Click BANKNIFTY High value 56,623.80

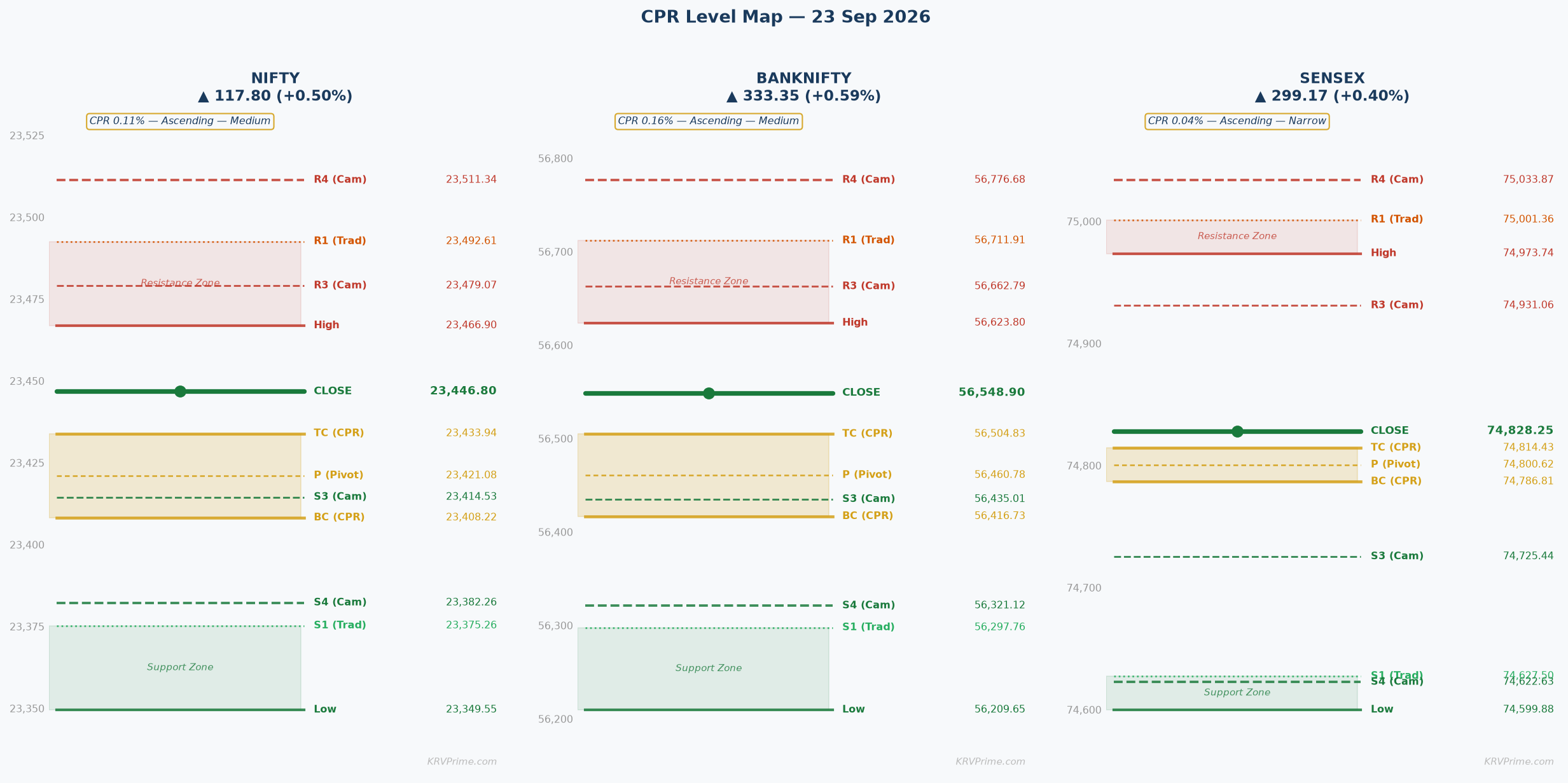(1000, 322)
